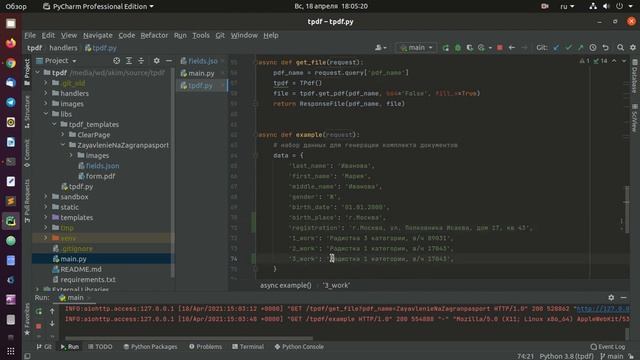Click the Run panel horizontal scrollbar
Viewport: 640px width, 360px height.
coord(189,338)
